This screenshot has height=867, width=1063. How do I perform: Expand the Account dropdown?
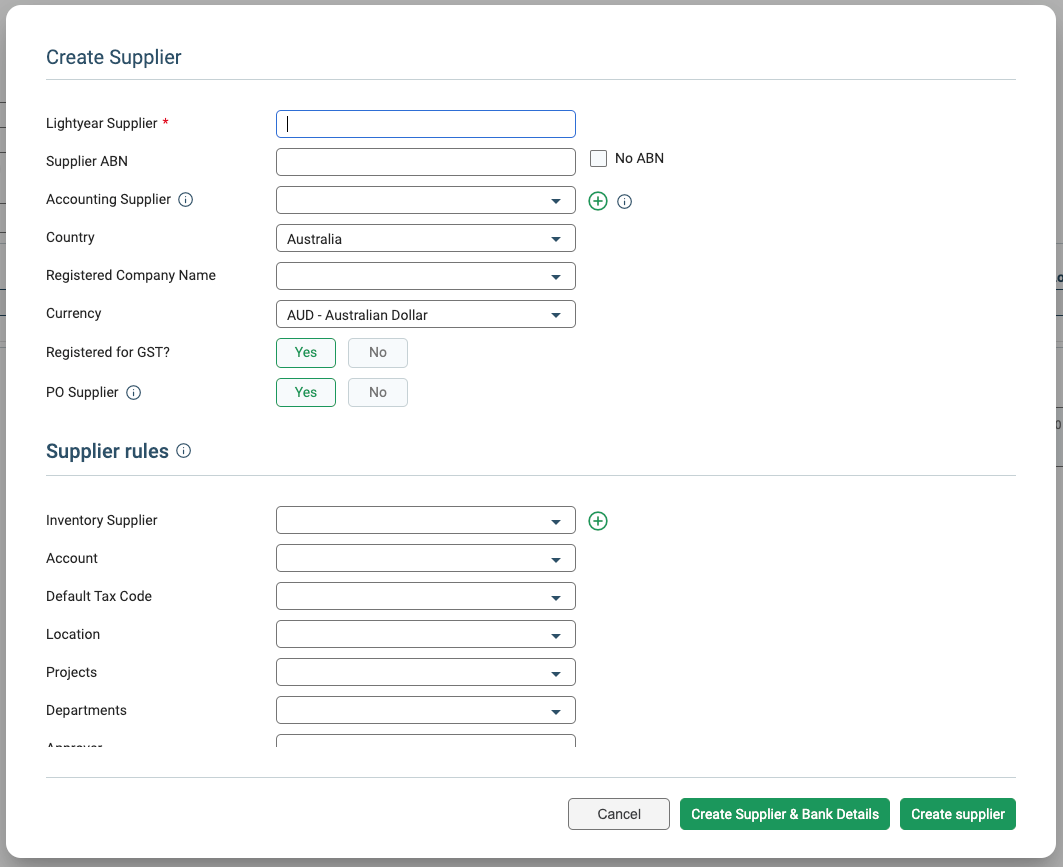pos(426,558)
